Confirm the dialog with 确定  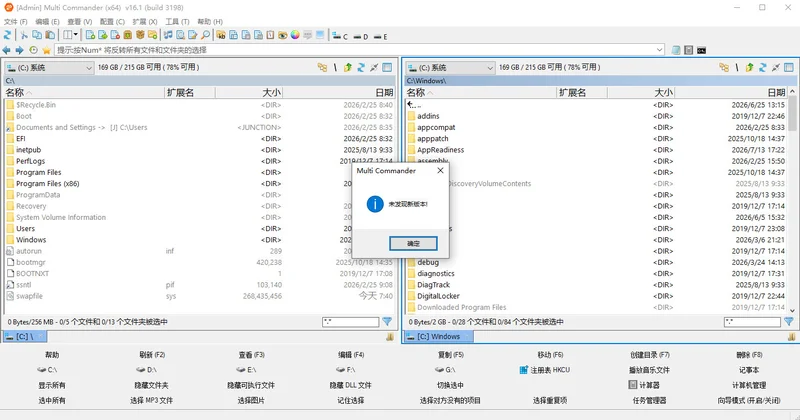click(x=413, y=243)
